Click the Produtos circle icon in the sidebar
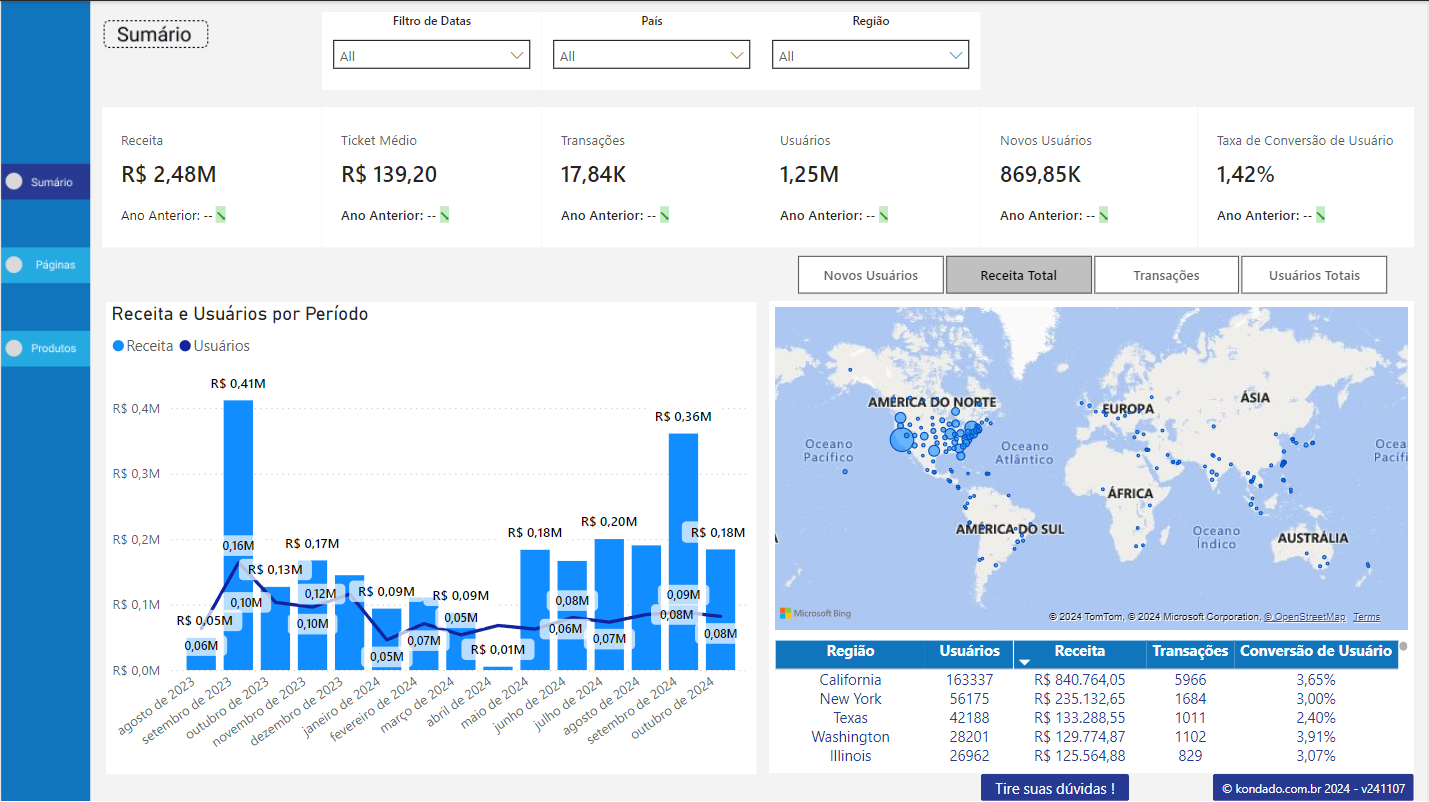Image resolution: width=1429 pixels, height=802 pixels. 14,348
